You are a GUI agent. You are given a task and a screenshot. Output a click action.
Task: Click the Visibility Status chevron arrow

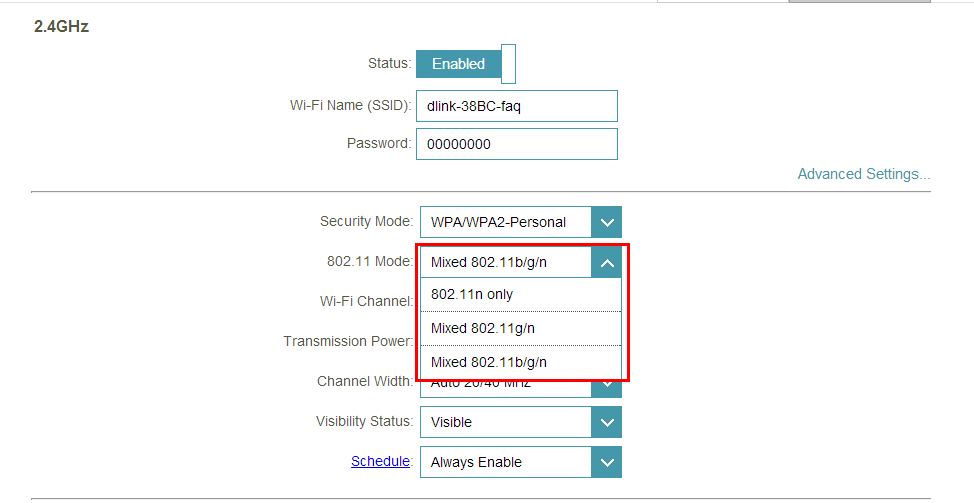click(x=606, y=423)
